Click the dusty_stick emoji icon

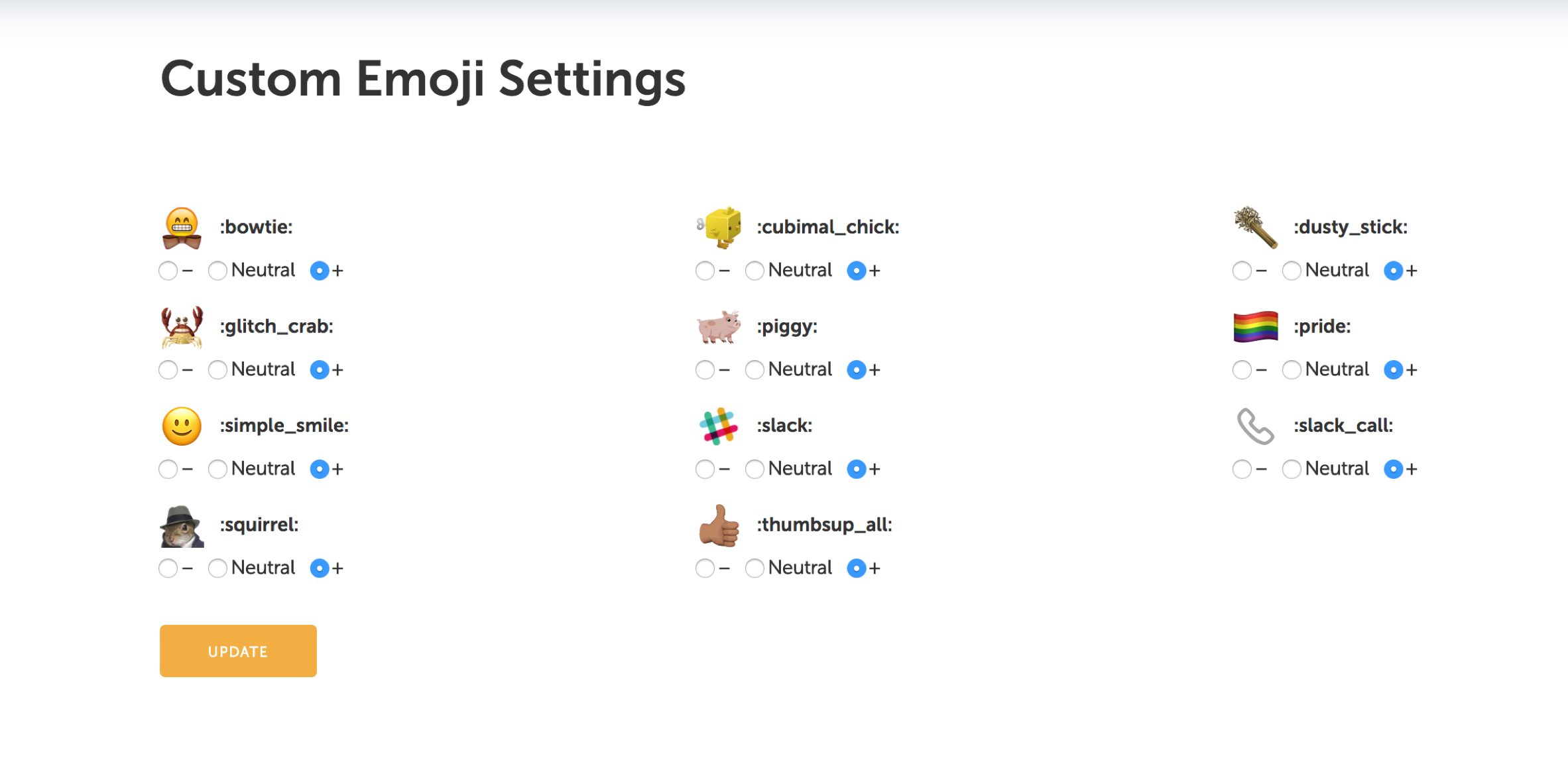coord(1256,227)
